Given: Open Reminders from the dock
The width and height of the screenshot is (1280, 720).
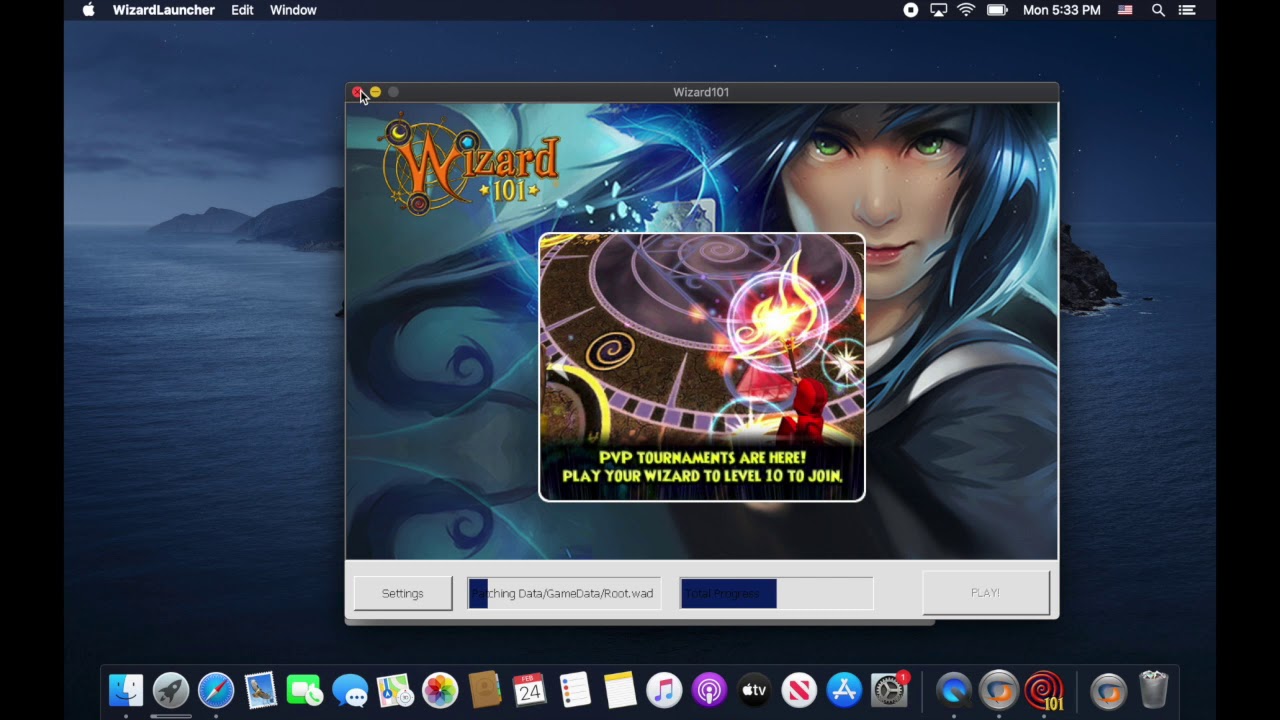Looking at the screenshot, I should click(575, 690).
